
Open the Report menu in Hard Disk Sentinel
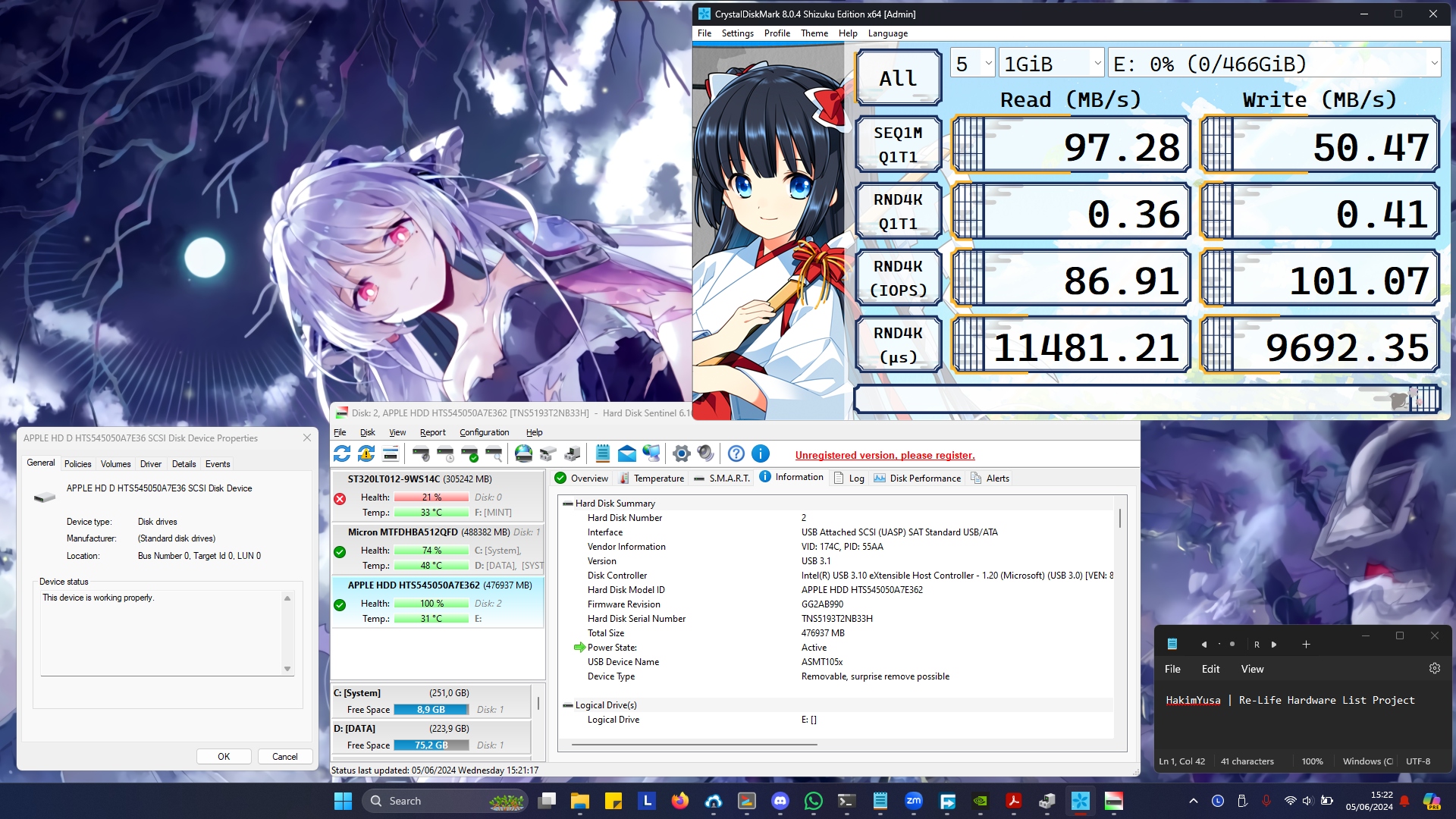(432, 432)
